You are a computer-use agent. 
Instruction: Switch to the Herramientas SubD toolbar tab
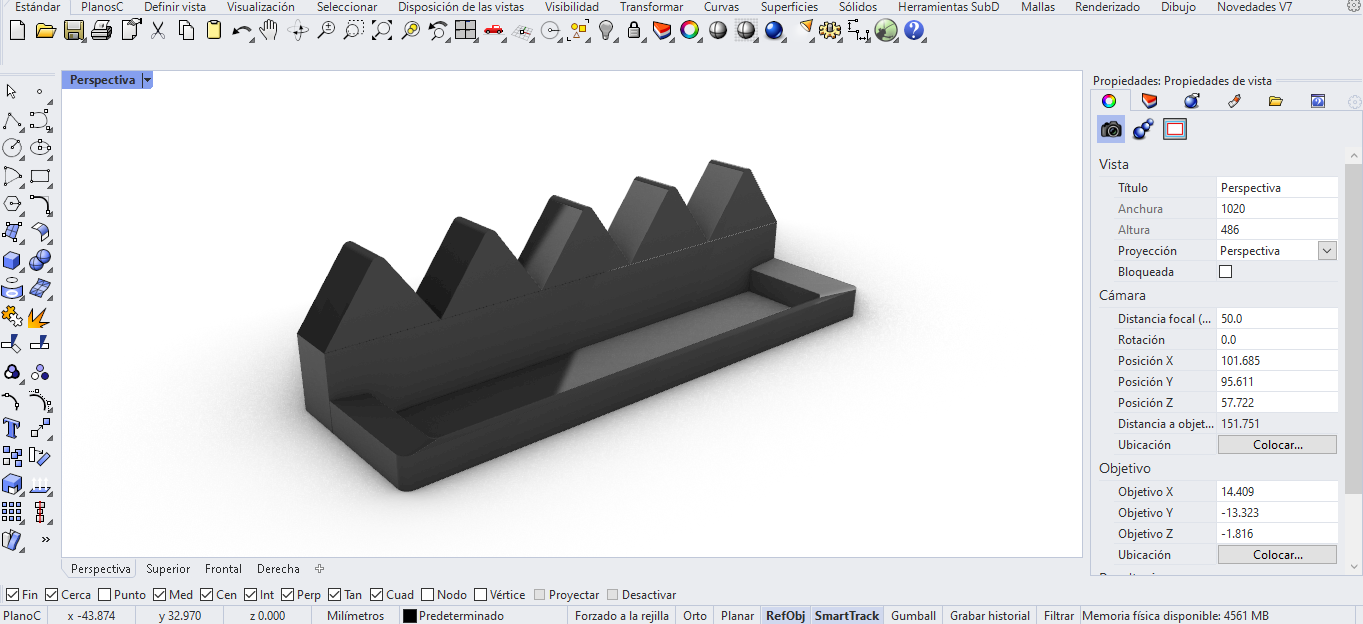click(x=948, y=7)
